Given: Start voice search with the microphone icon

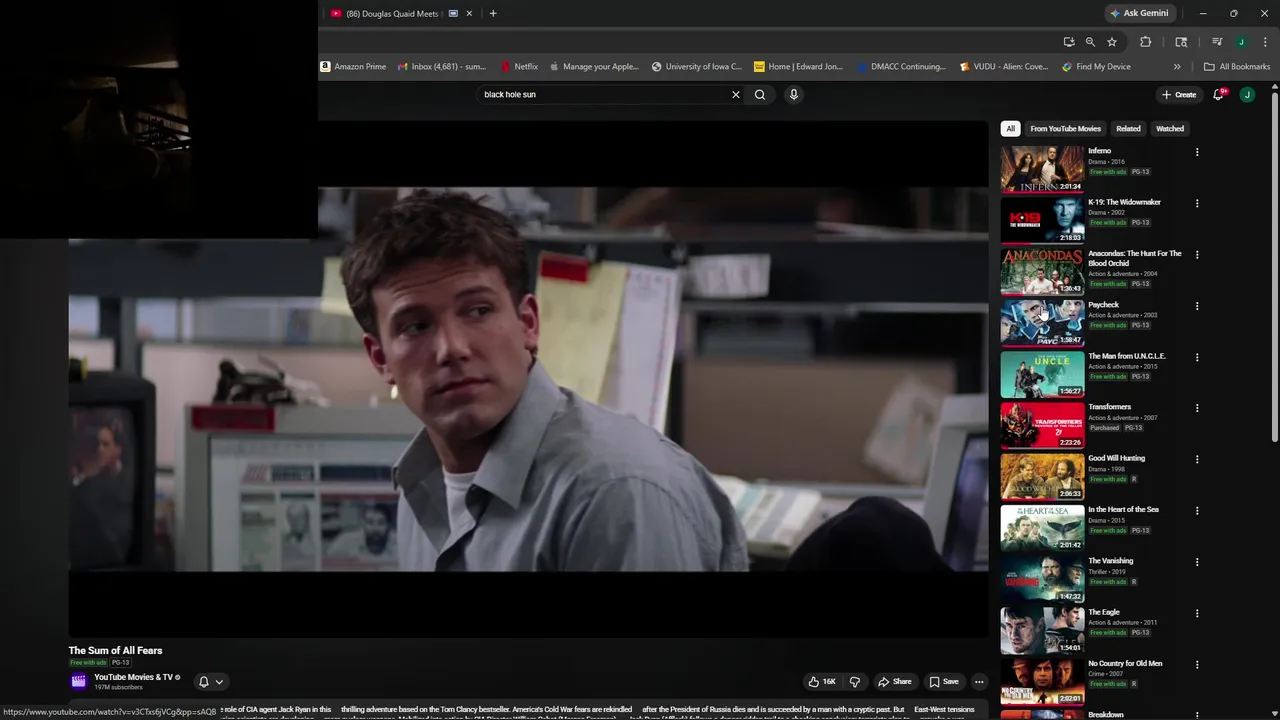Looking at the screenshot, I should pos(794,95).
